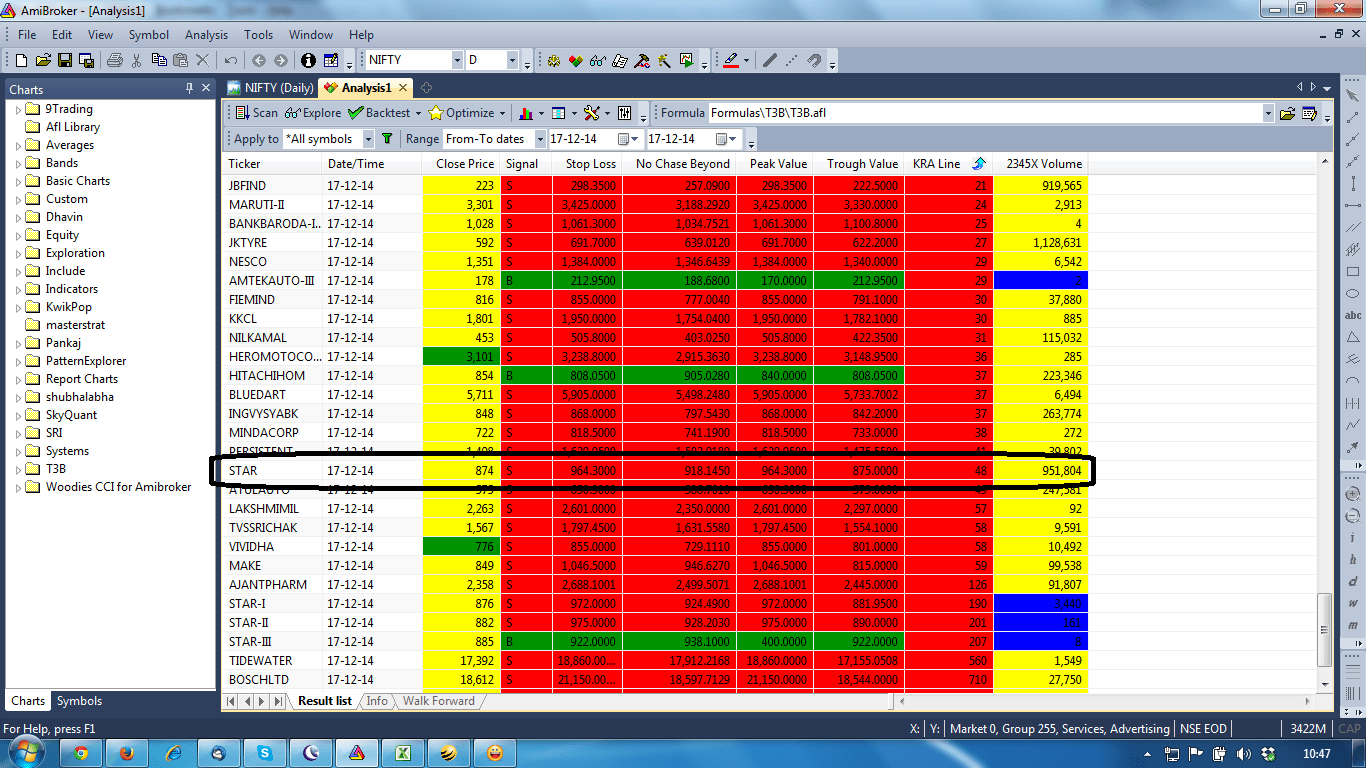
Task: Open the File menu
Action: pyautogui.click(x=27, y=34)
